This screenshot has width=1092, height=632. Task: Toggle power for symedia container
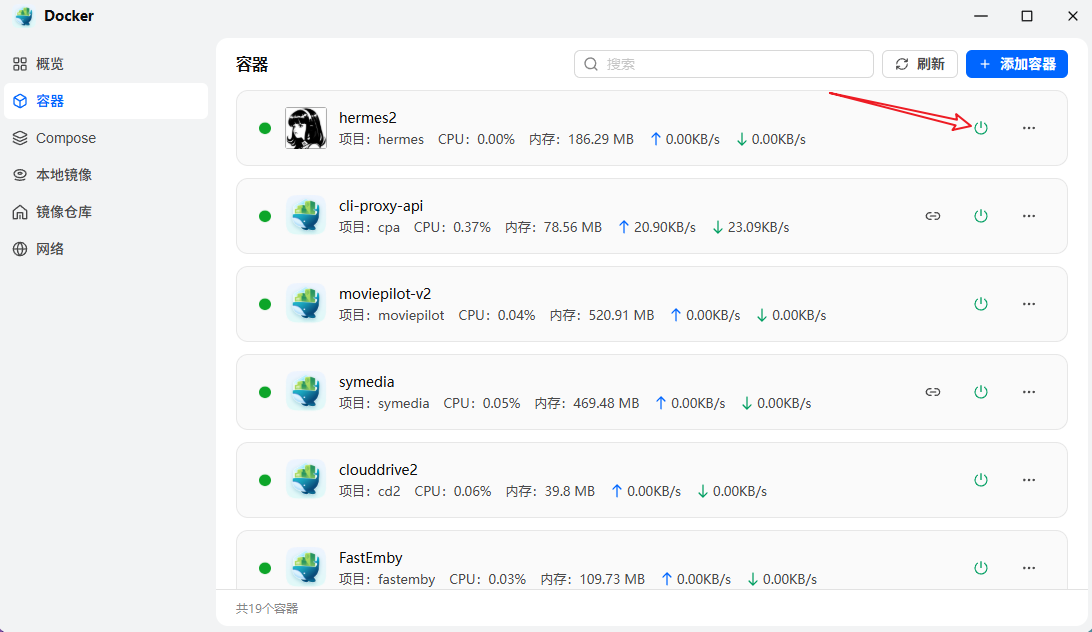pyautogui.click(x=981, y=392)
